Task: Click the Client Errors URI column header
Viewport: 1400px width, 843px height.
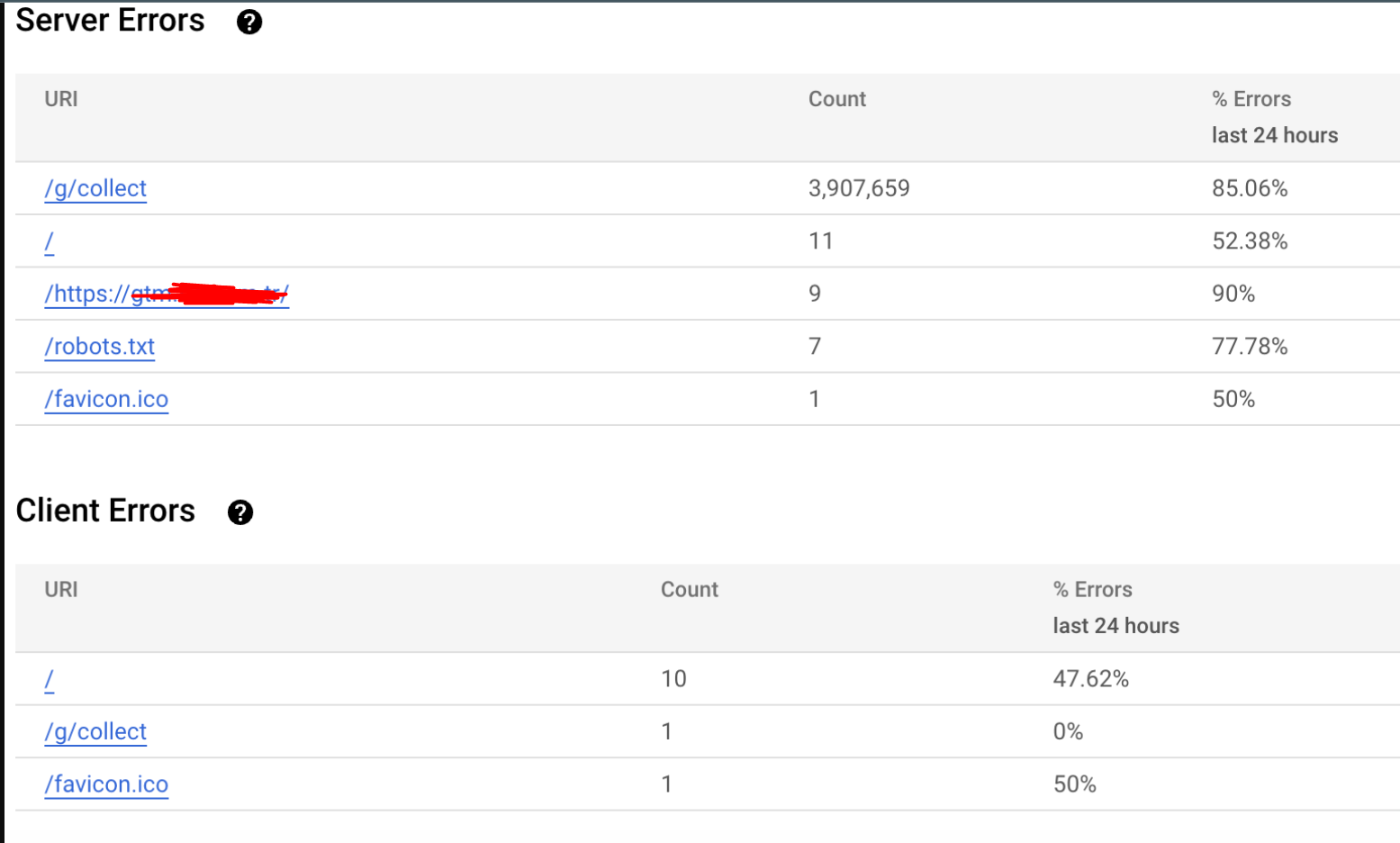Action: [61, 590]
